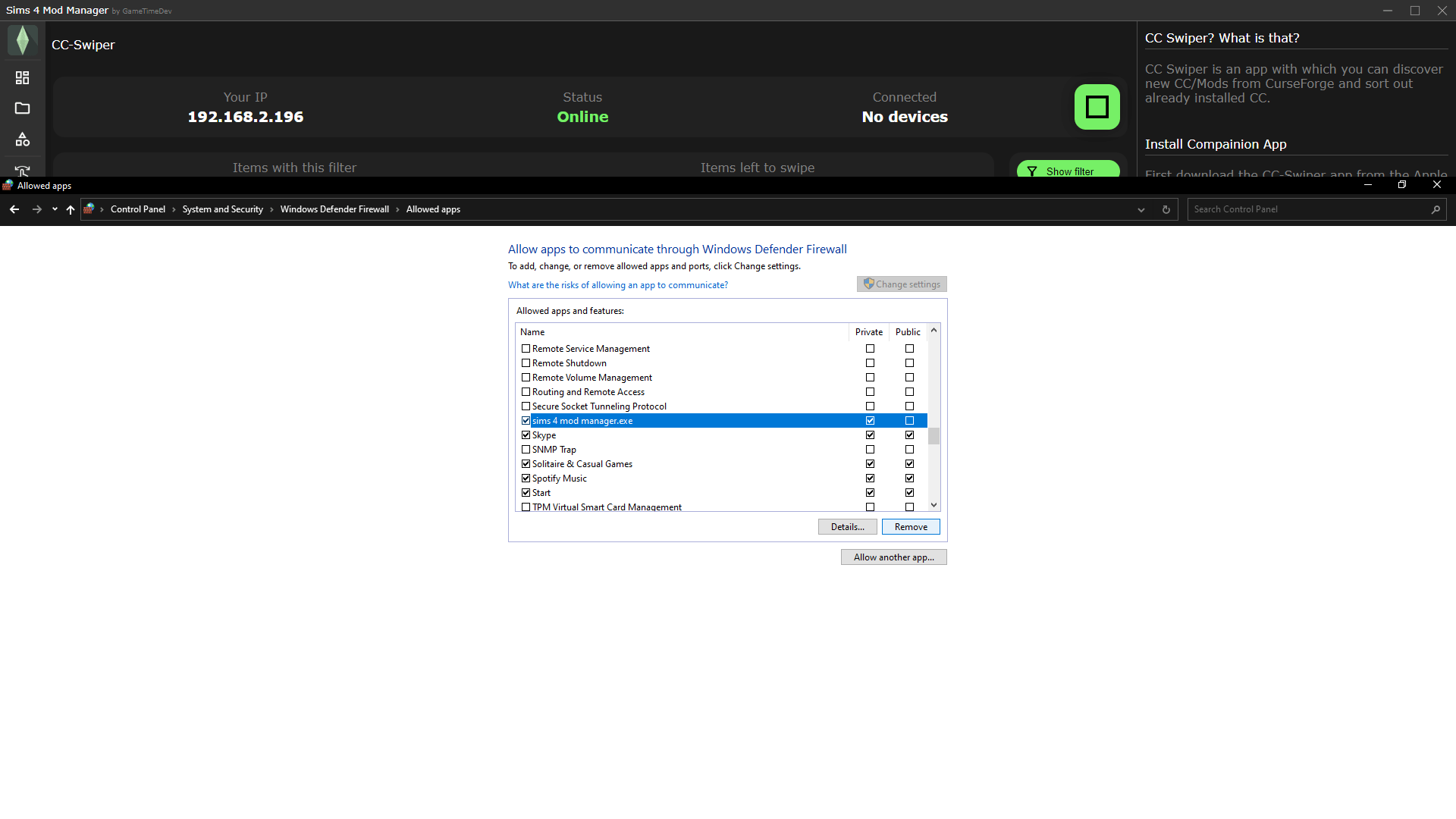1456x819 pixels.
Task: Maximize the Sims 4 Mod Manager window
Action: [1415, 11]
